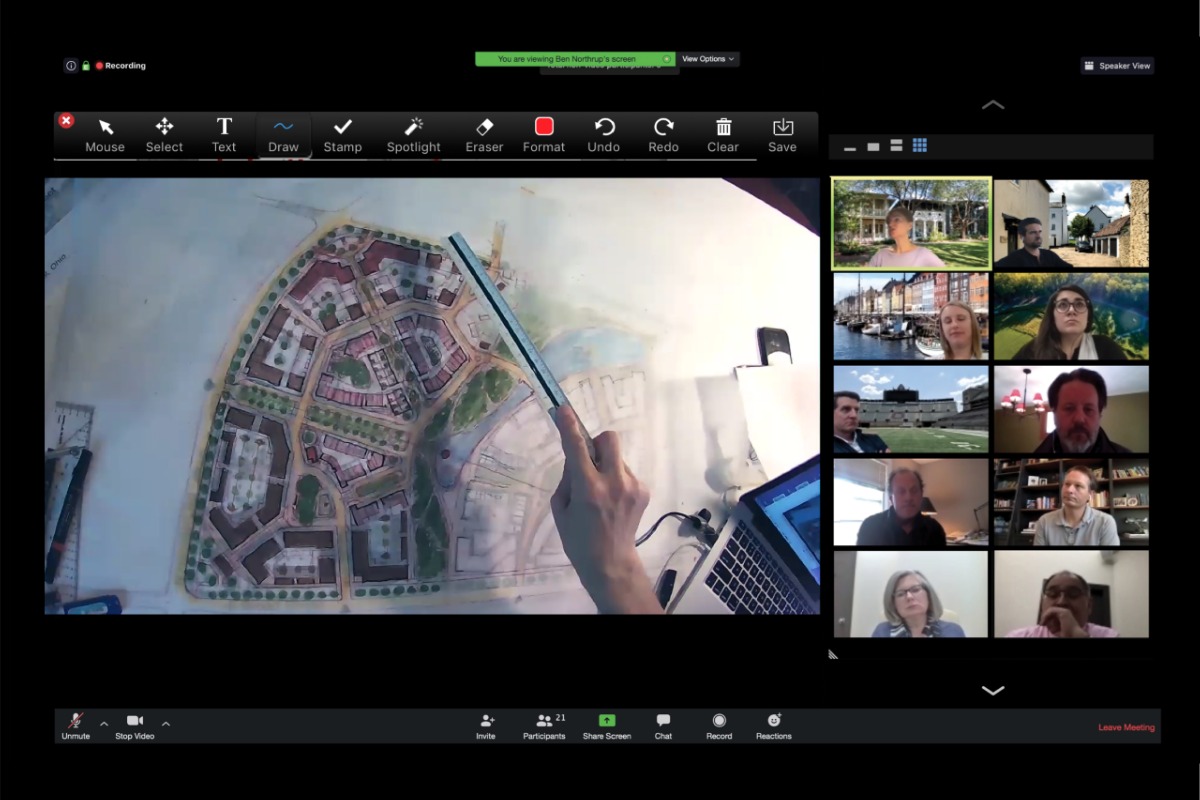Expand video options arrow beside Stop Video

click(166, 723)
